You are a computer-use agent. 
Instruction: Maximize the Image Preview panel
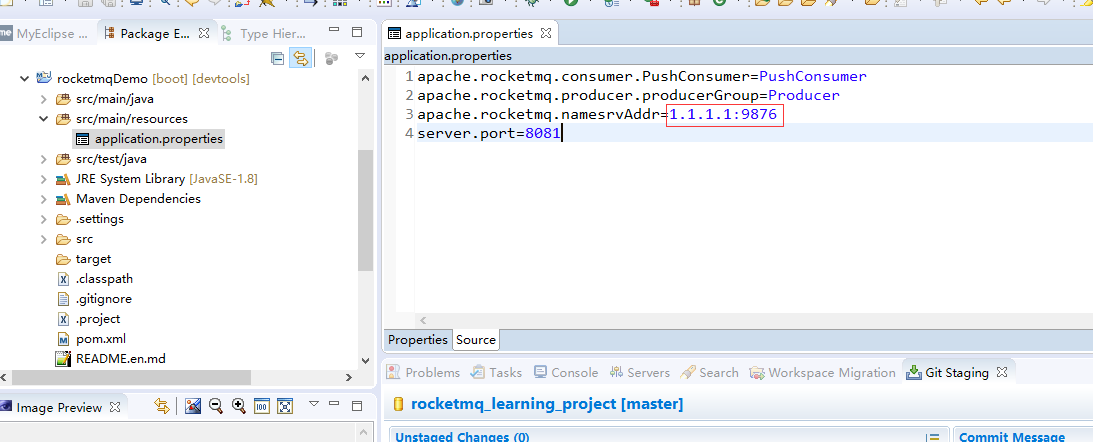pyautogui.click(x=357, y=405)
